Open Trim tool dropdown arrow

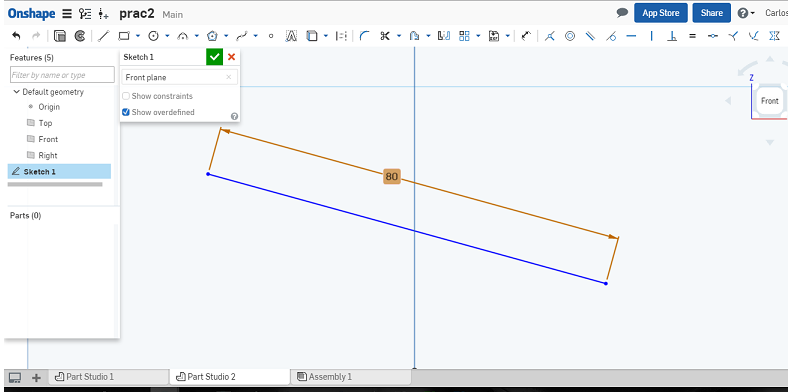pyautogui.click(x=399, y=36)
